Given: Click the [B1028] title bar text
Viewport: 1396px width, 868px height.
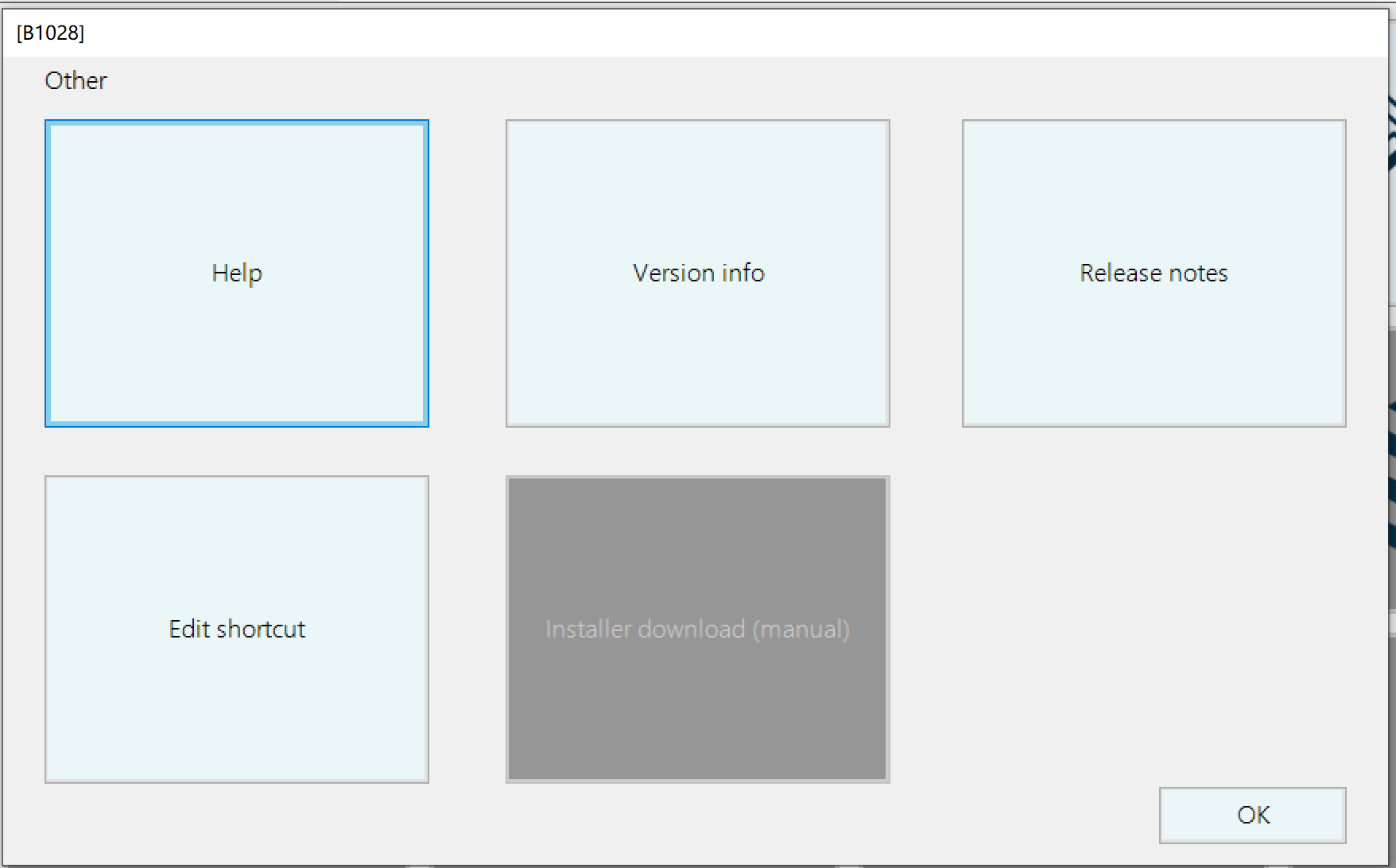Looking at the screenshot, I should click(50, 33).
